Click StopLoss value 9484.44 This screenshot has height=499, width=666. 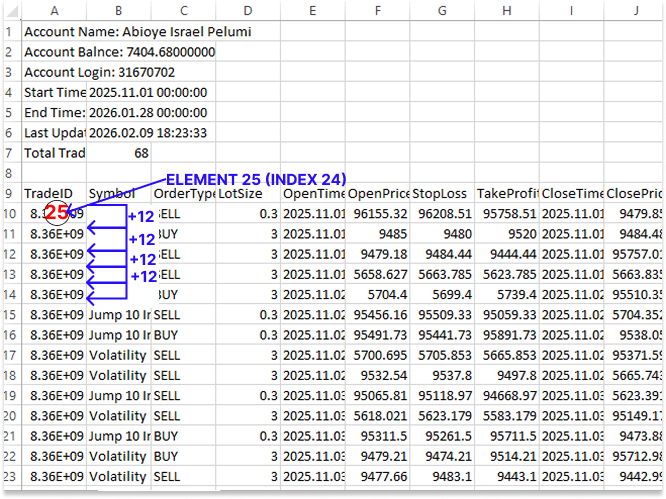(442, 254)
